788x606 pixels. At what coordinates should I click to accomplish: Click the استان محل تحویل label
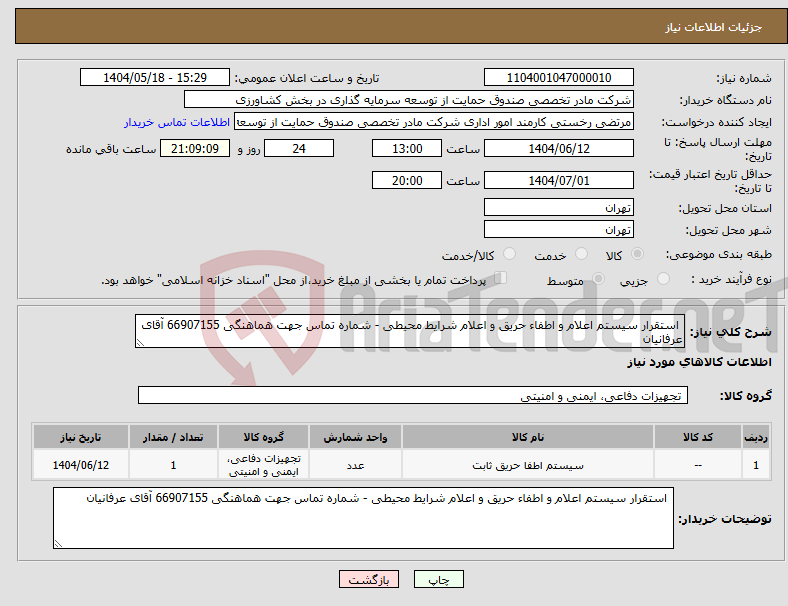pos(725,208)
